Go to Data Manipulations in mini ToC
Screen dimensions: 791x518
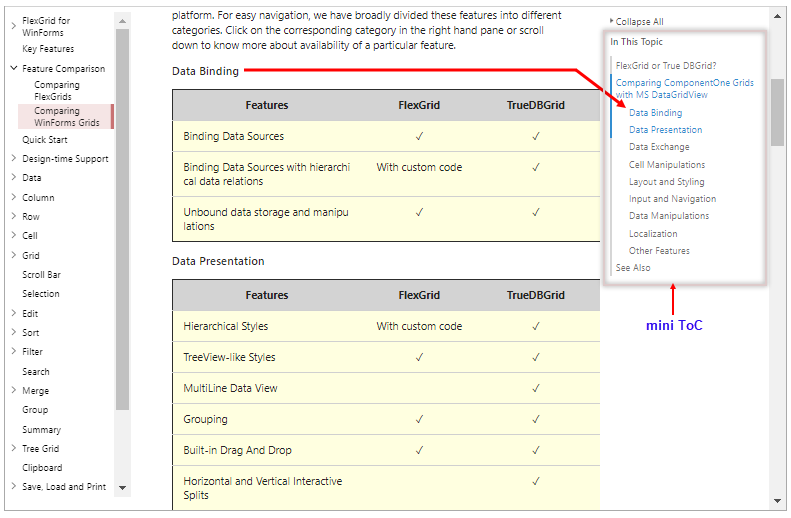[x=669, y=216]
